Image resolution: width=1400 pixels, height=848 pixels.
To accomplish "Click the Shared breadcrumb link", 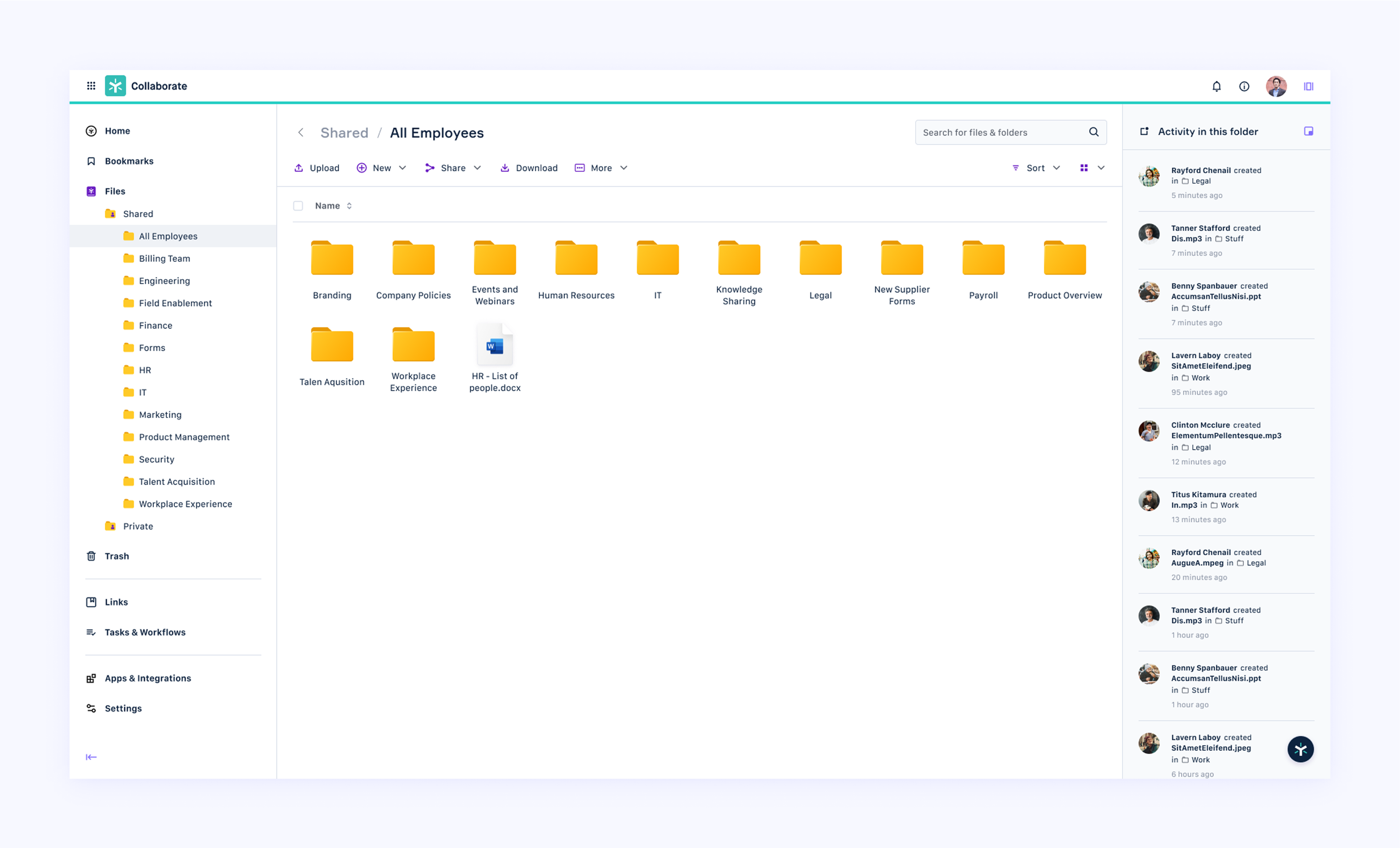I will tap(344, 132).
